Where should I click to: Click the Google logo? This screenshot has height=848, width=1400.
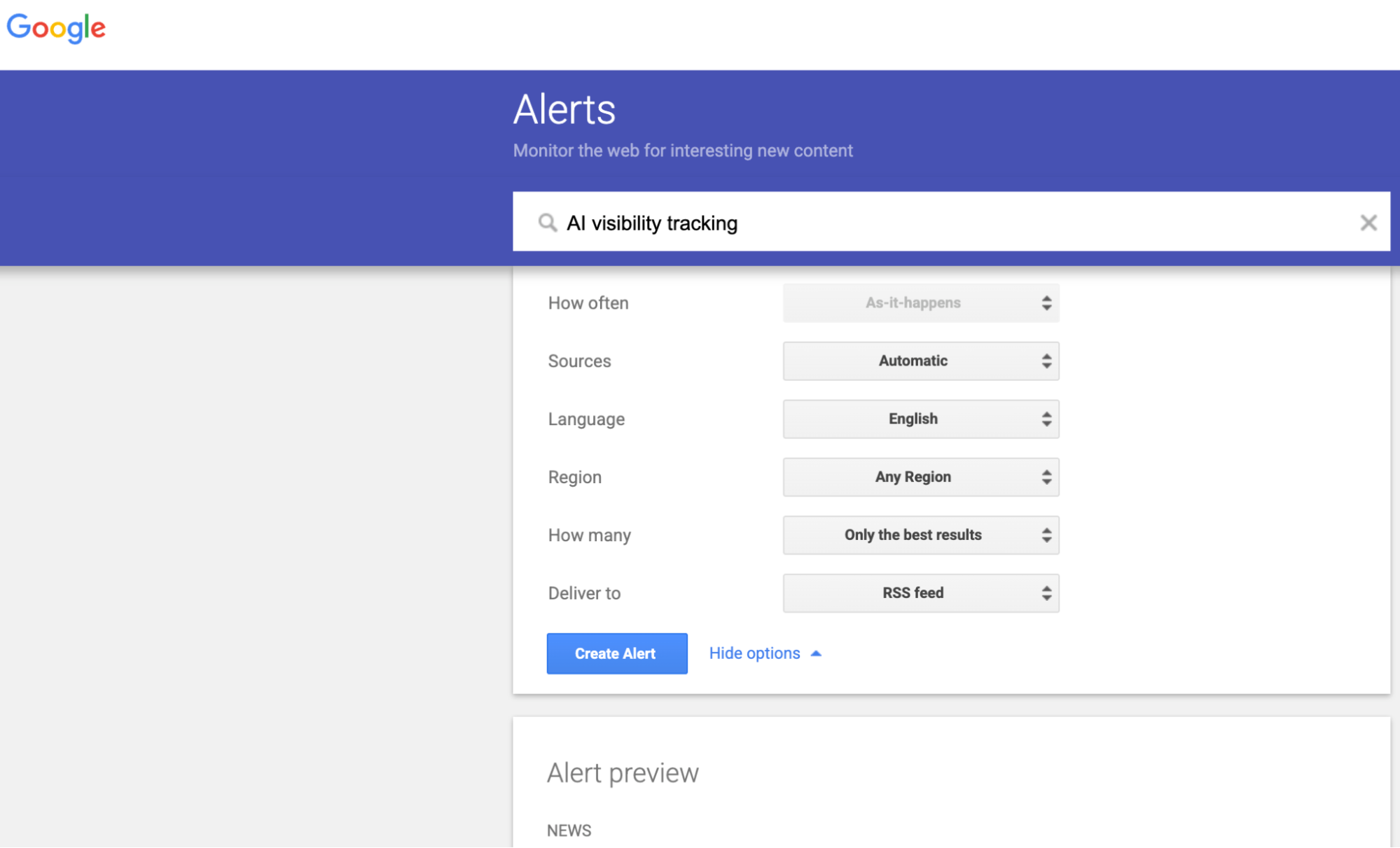[x=56, y=28]
